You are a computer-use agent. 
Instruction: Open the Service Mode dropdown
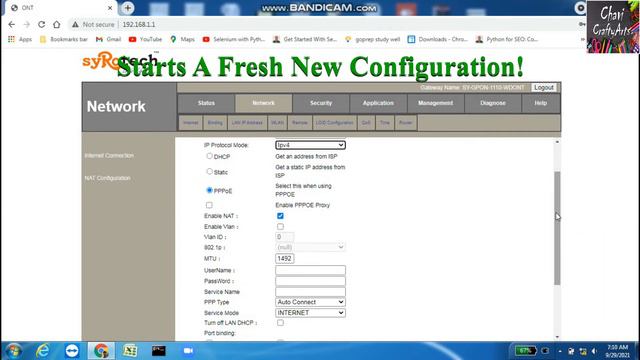(310, 313)
